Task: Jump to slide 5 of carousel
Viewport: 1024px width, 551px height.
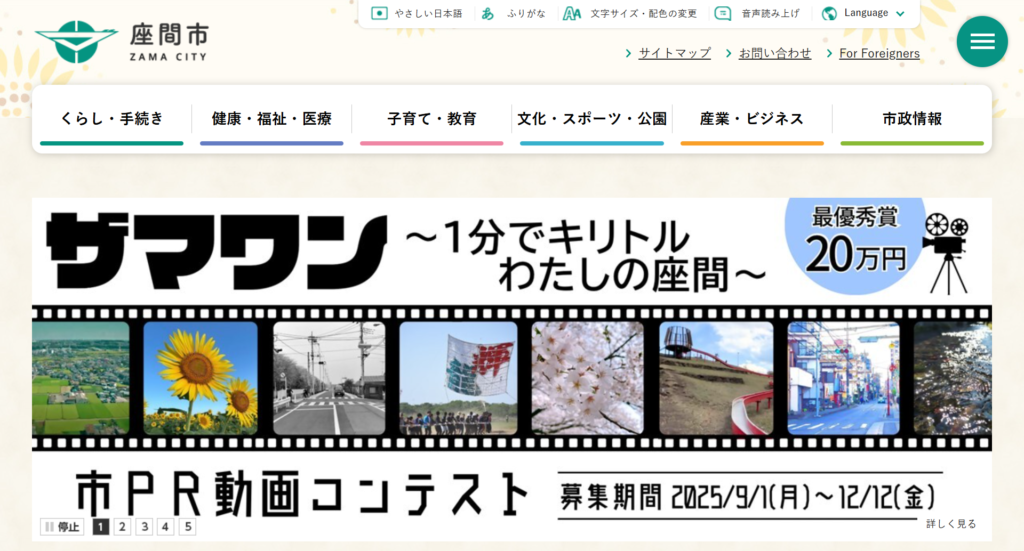Action: click(x=187, y=527)
